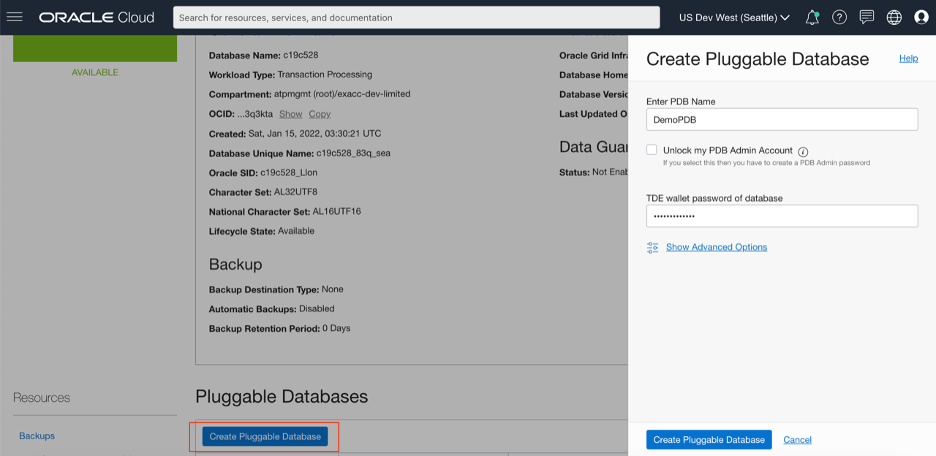Select Lifecycle State Available text

click(x=296, y=230)
